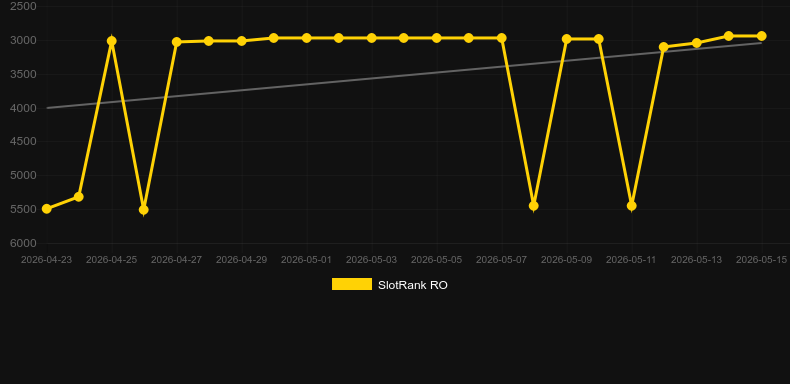Select the data point for 2026-05-05
This screenshot has height=384, width=790.
(x=436, y=38)
